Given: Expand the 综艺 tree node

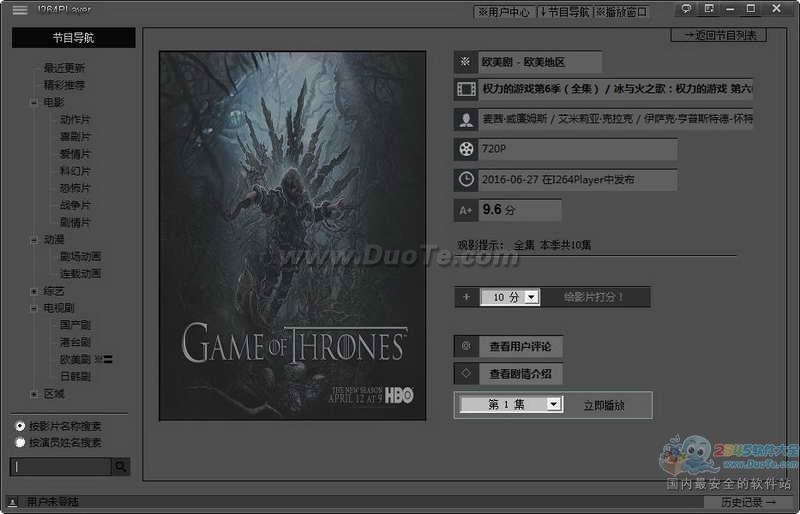Looking at the screenshot, I should point(34,291).
